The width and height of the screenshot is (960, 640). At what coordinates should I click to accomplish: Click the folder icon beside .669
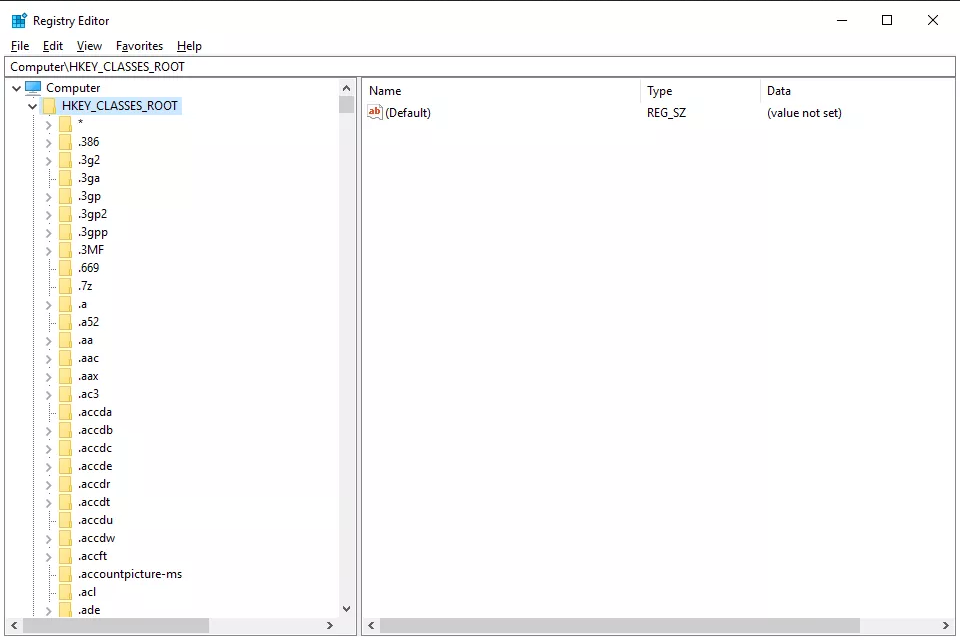66,268
